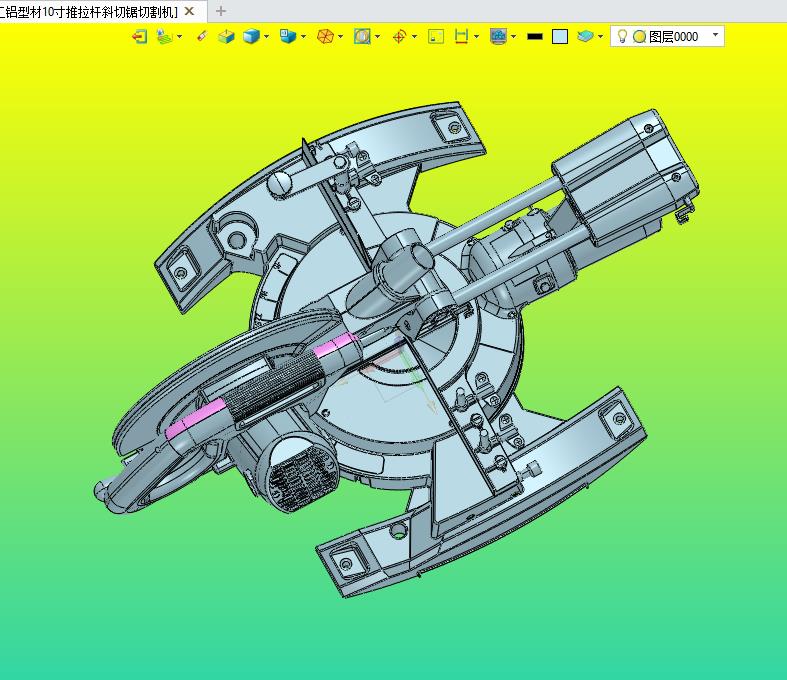Open the 图层0000 layer dropdown

[716, 35]
